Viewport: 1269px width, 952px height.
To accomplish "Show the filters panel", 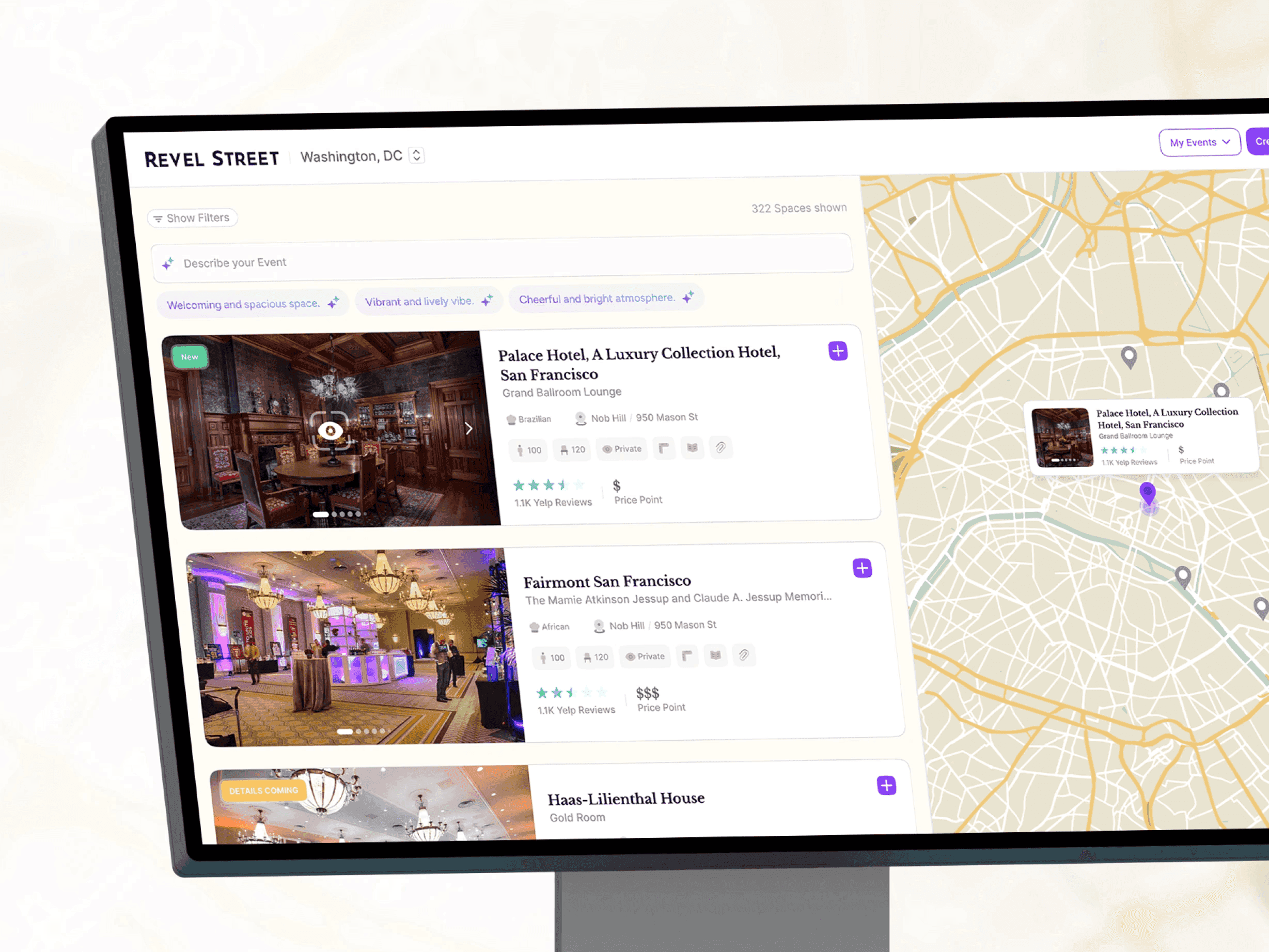I will coord(192,218).
